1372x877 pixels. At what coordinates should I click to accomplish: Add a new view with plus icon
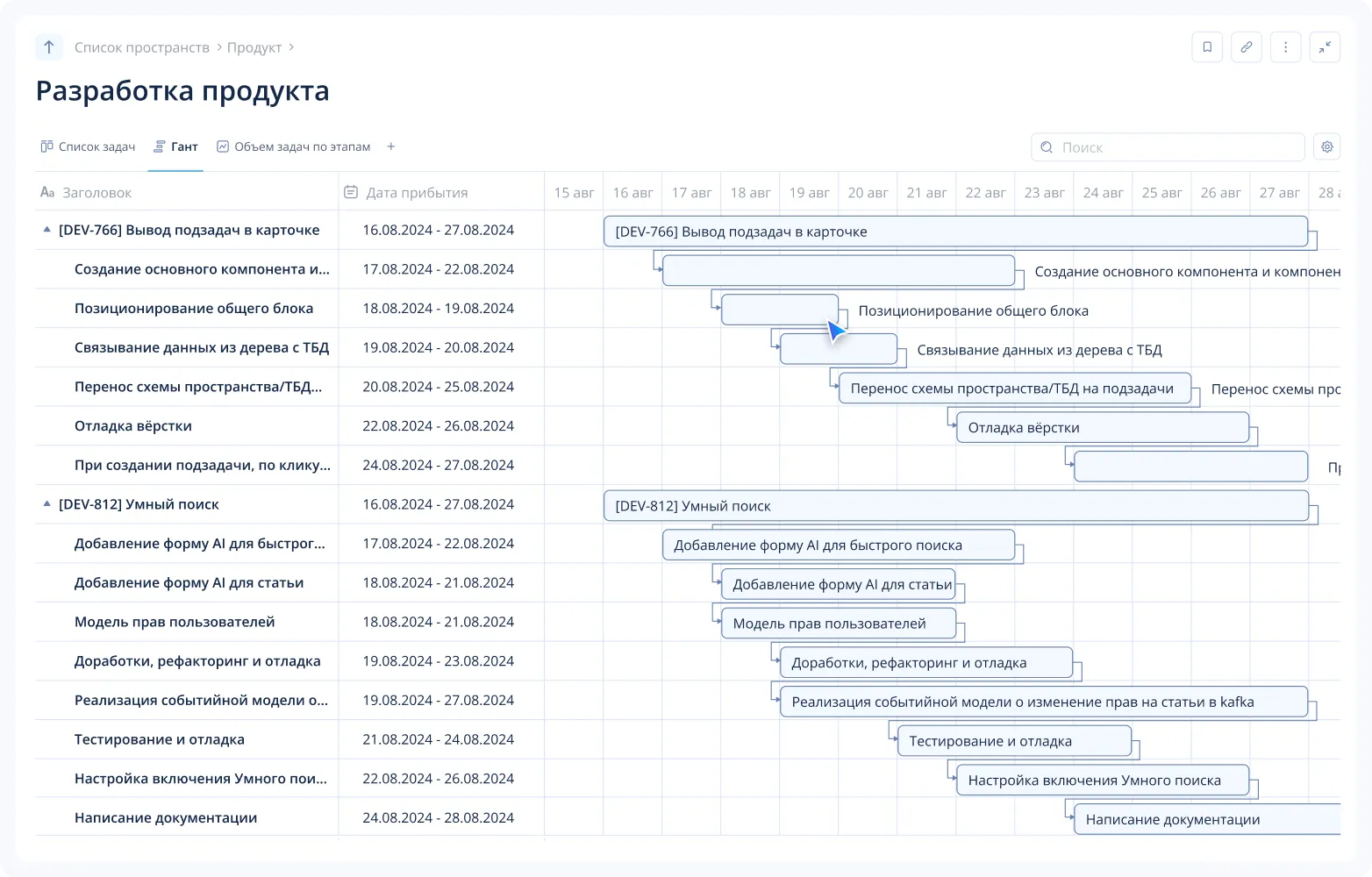coord(391,146)
